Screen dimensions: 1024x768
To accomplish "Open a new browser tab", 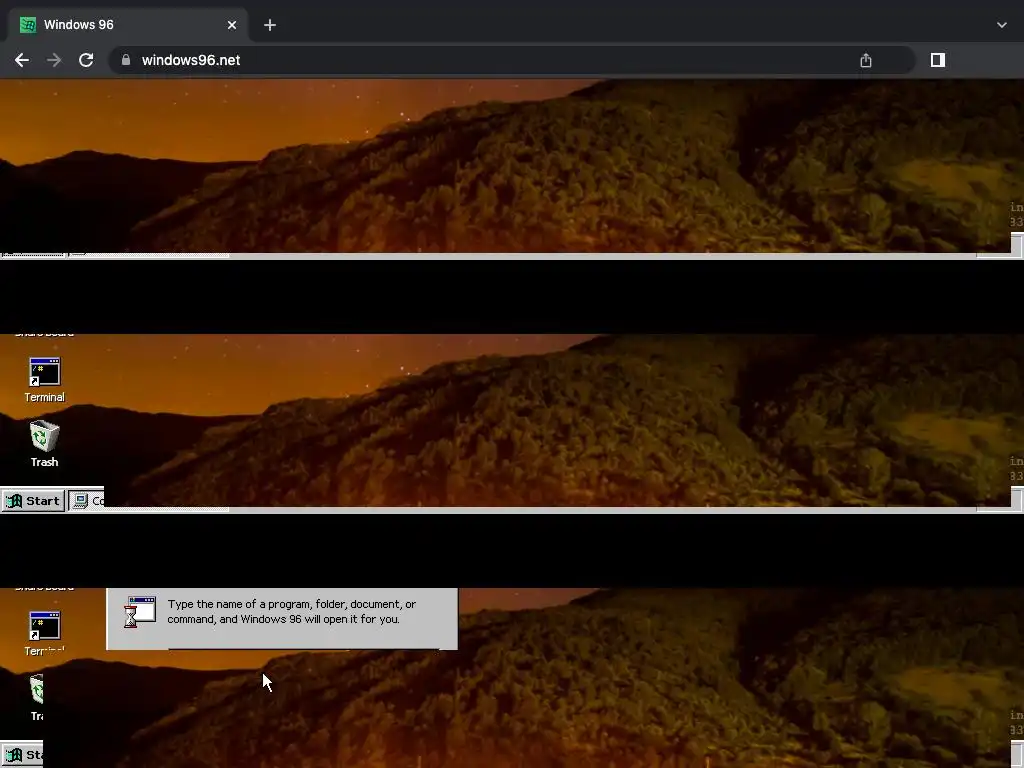I will 270,25.
